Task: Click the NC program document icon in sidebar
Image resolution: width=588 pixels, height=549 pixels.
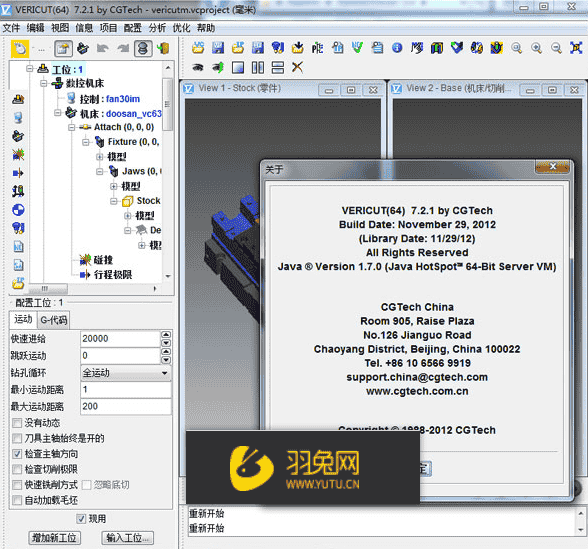Action: pos(18,246)
